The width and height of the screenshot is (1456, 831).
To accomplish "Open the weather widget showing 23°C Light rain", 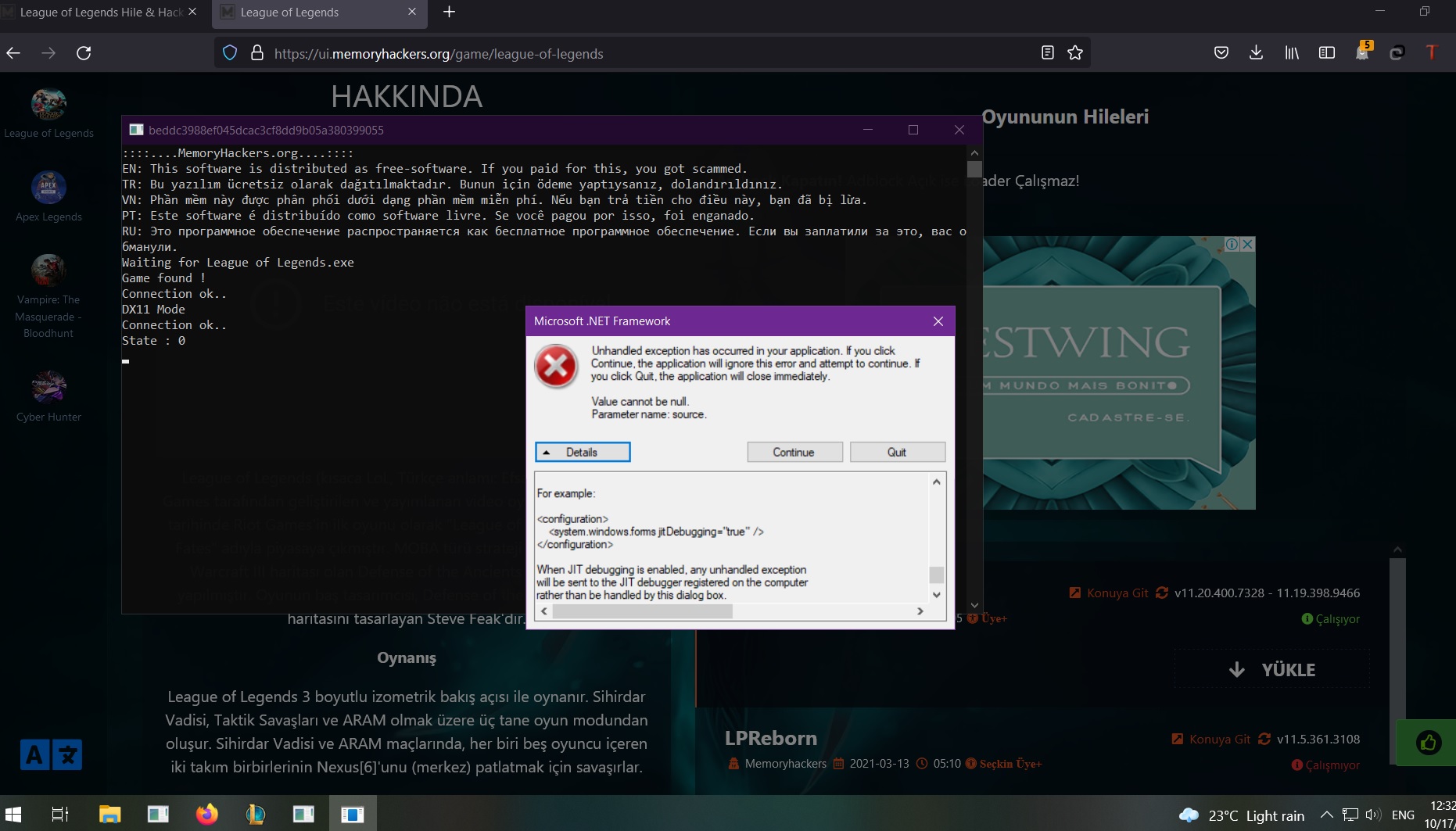I will pos(1242,815).
